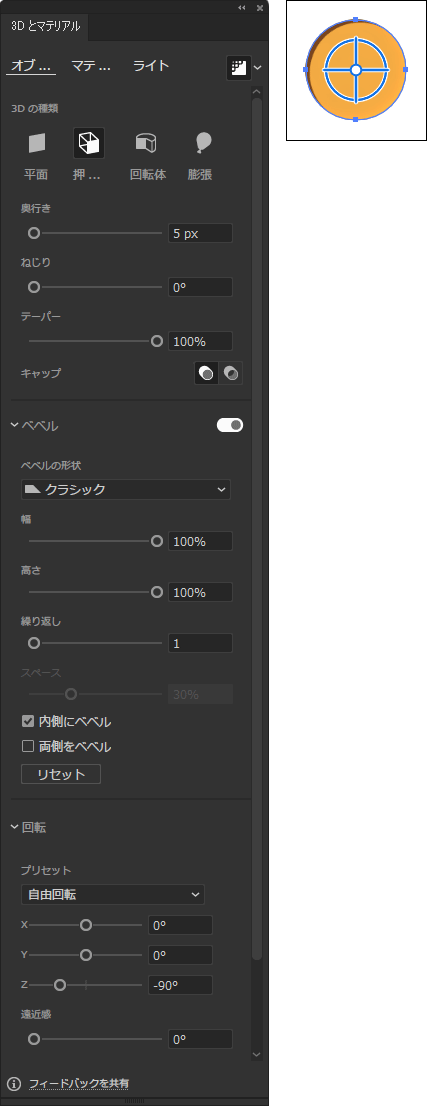
Task: Uncheck the 内側にベベル checkbox
Action: 28,721
